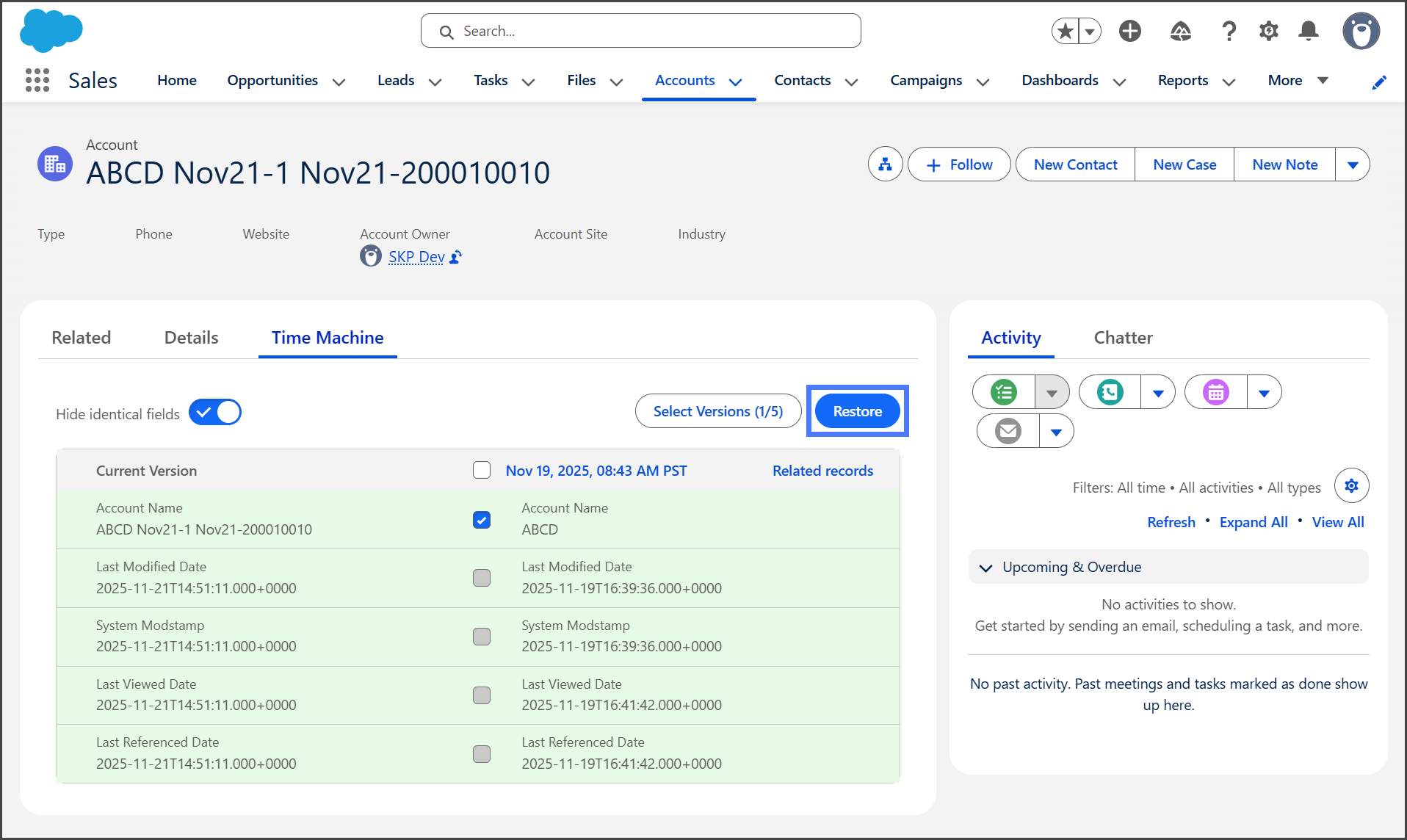Viewport: 1407px width, 840px height.
Task: Collapse the Upcoming & Overdue section
Action: (986, 568)
